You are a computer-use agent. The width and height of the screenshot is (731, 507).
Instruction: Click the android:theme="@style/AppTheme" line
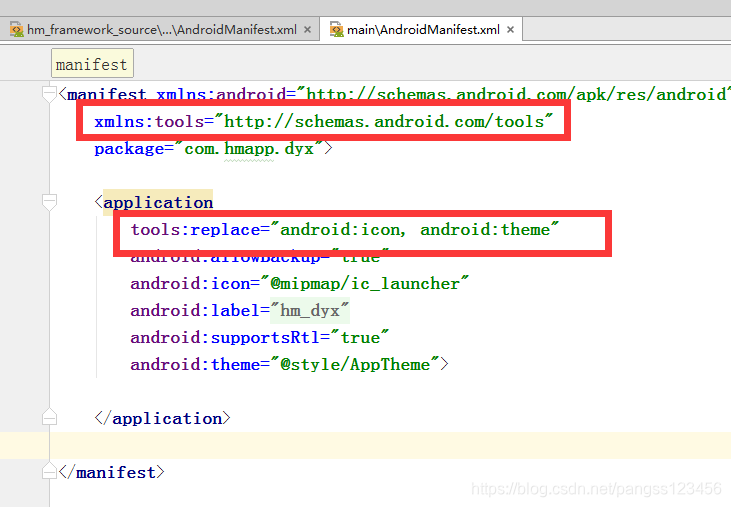pyautogui.click(x=289, y=364)
